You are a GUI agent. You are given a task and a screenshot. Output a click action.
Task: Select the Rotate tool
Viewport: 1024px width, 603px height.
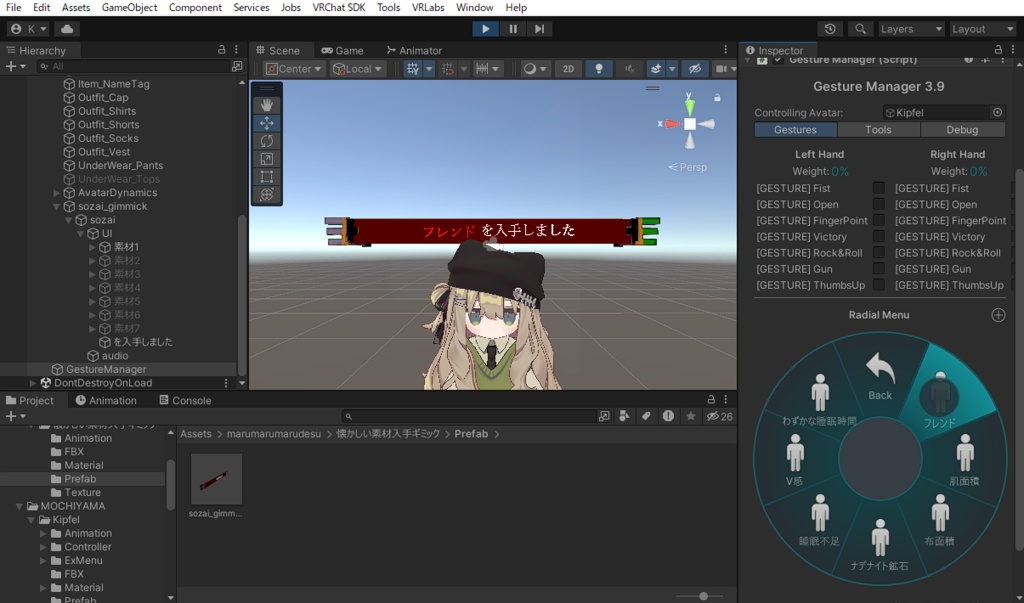266,140
